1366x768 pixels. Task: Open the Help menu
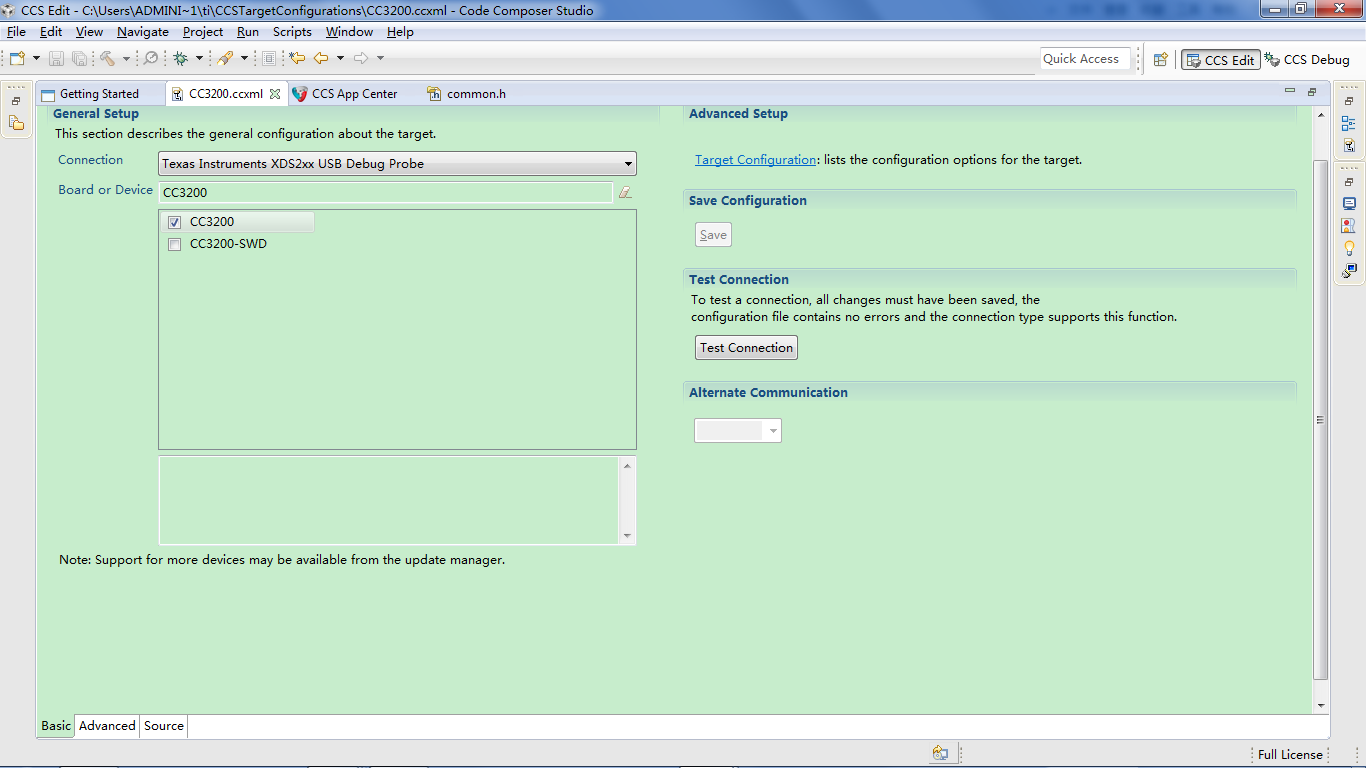(x=400, y=32)
